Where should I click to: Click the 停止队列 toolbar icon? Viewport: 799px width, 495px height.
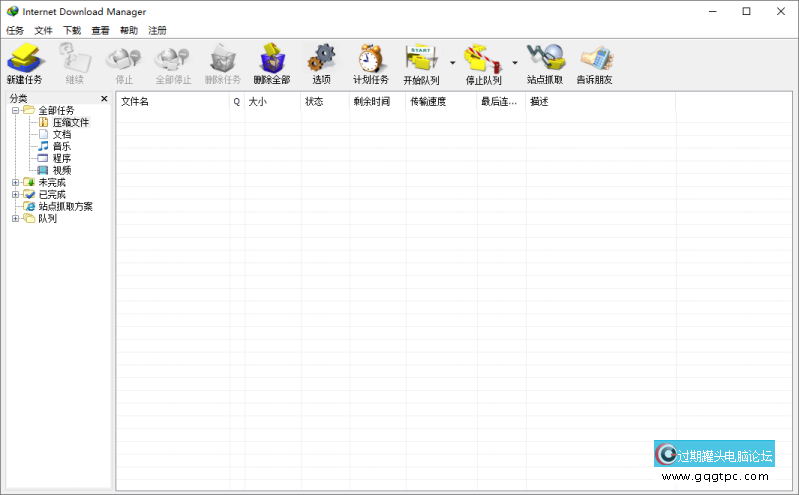pyautogui.click(x=483, y=58)
